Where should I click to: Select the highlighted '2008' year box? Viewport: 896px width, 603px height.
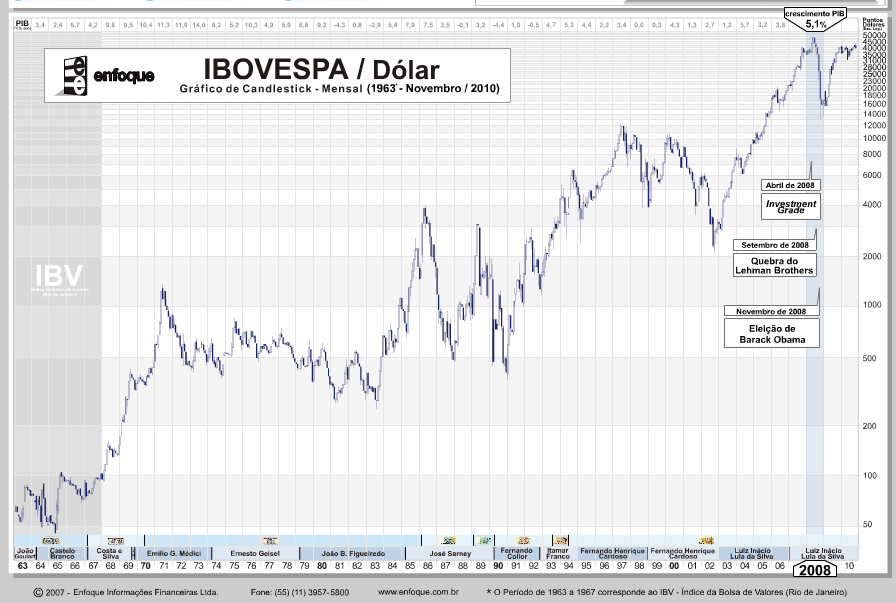click(x=814, y=570)
